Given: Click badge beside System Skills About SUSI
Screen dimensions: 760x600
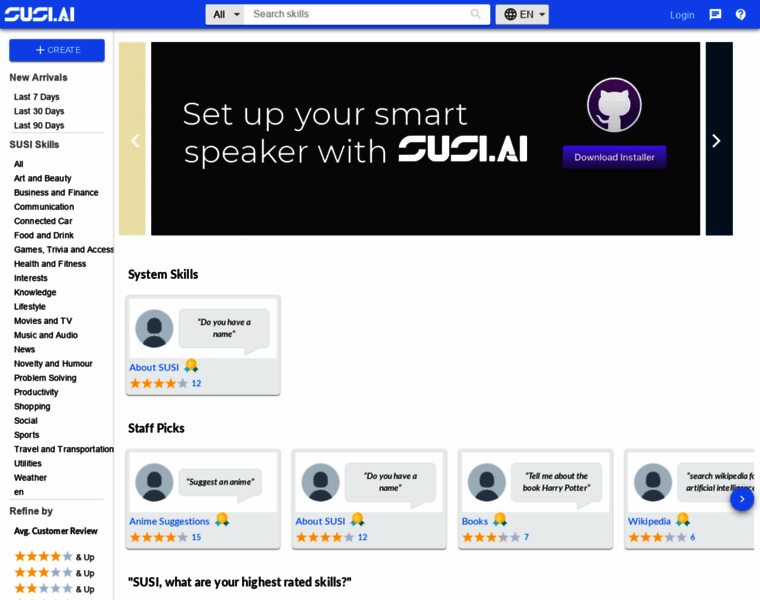Looking at the screenshot, I should tap(191, 366).
